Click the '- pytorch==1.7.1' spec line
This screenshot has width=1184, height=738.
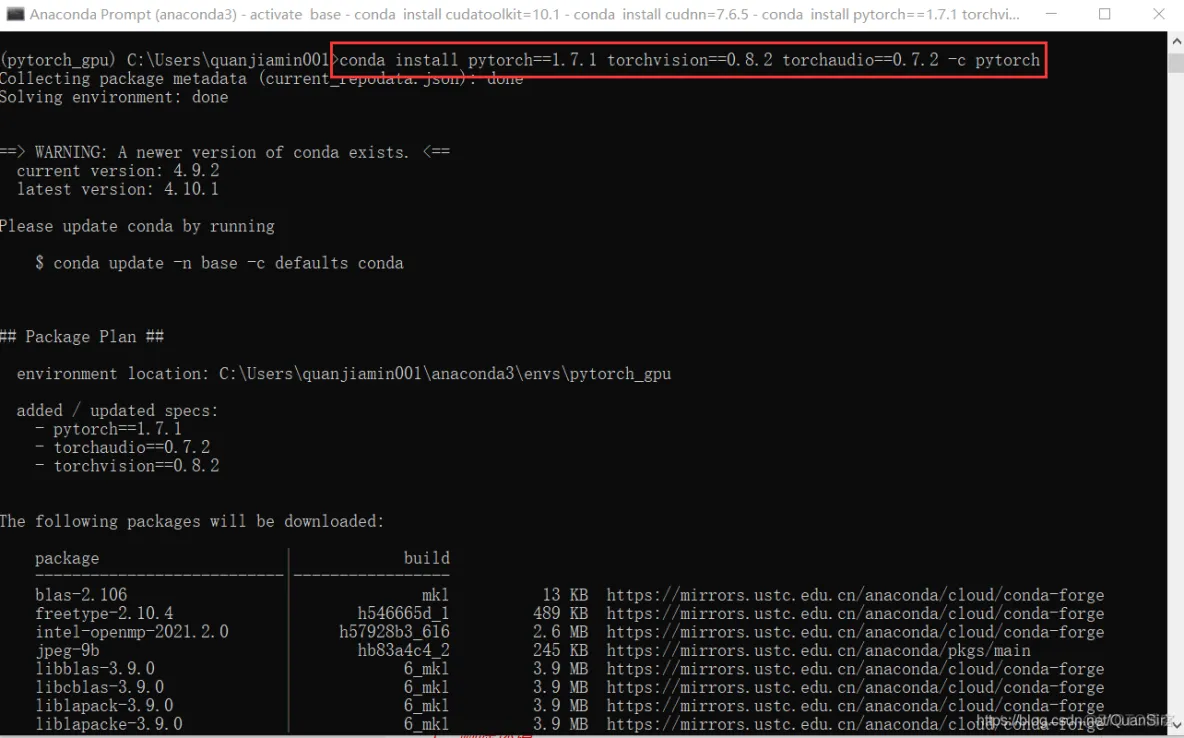pyautogui.click(x=108, y=428)
